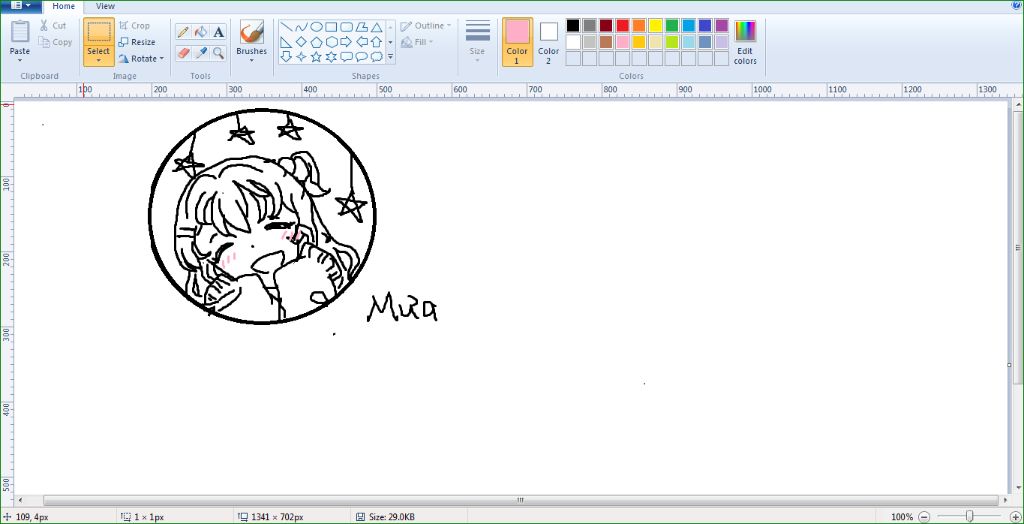The width and height of the screenshot is (1024, 524).
Task: Choose the Six-point star shape
Action: point(331,57)
